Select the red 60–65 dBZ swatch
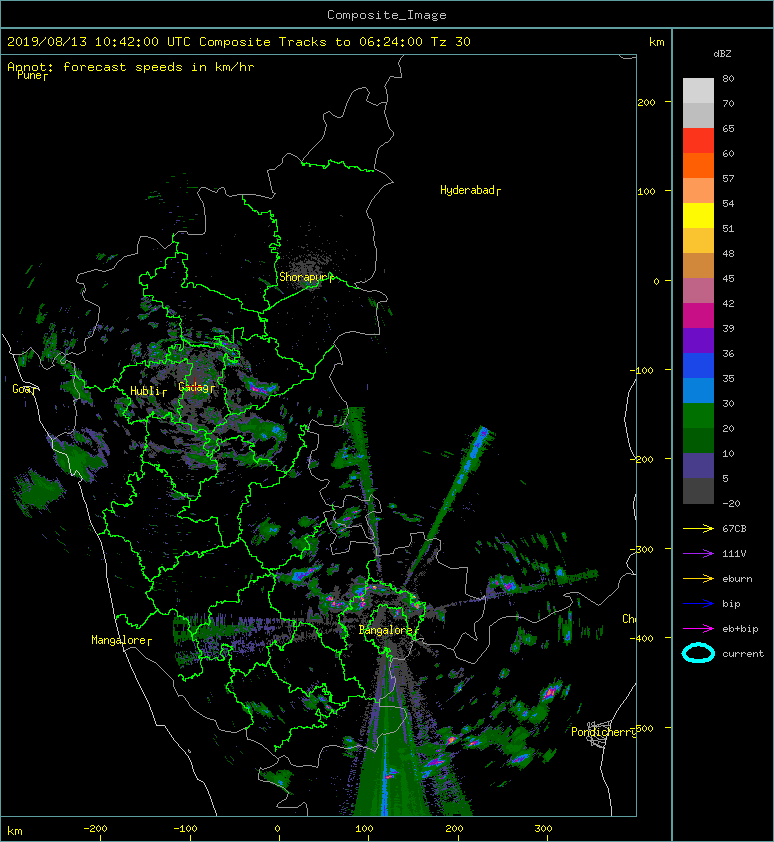The image size is (774, 842). pyautogui.click(x=698, y=141)
